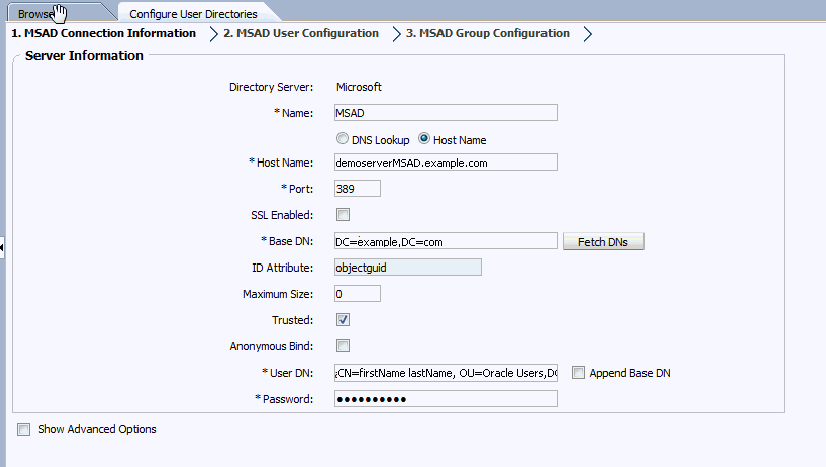This screenshot has width=826, height=467.
Task: Click the Port number field
Action: coord(357,188)
